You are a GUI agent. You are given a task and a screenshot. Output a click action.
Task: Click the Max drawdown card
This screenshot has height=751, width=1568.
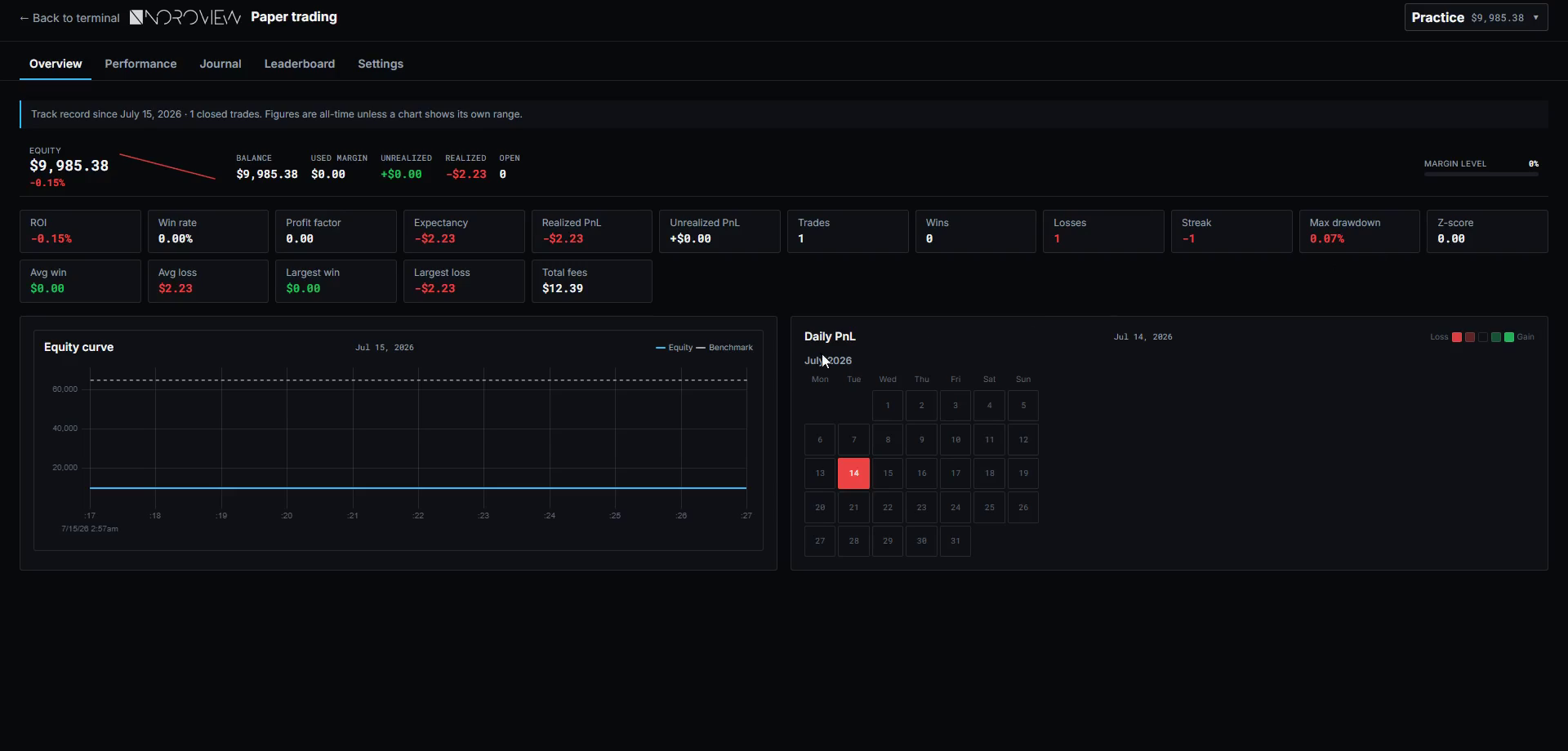[1360, 231]
